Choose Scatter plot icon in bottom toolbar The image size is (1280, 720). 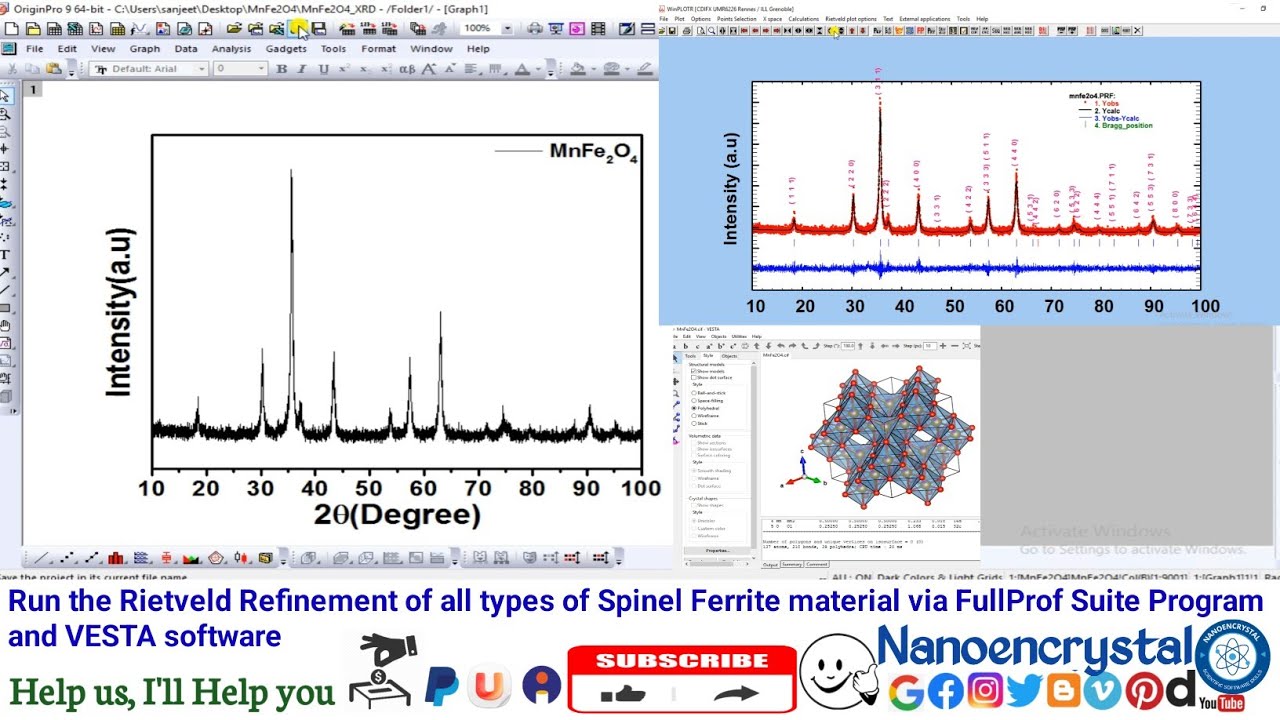coord(66,558)
